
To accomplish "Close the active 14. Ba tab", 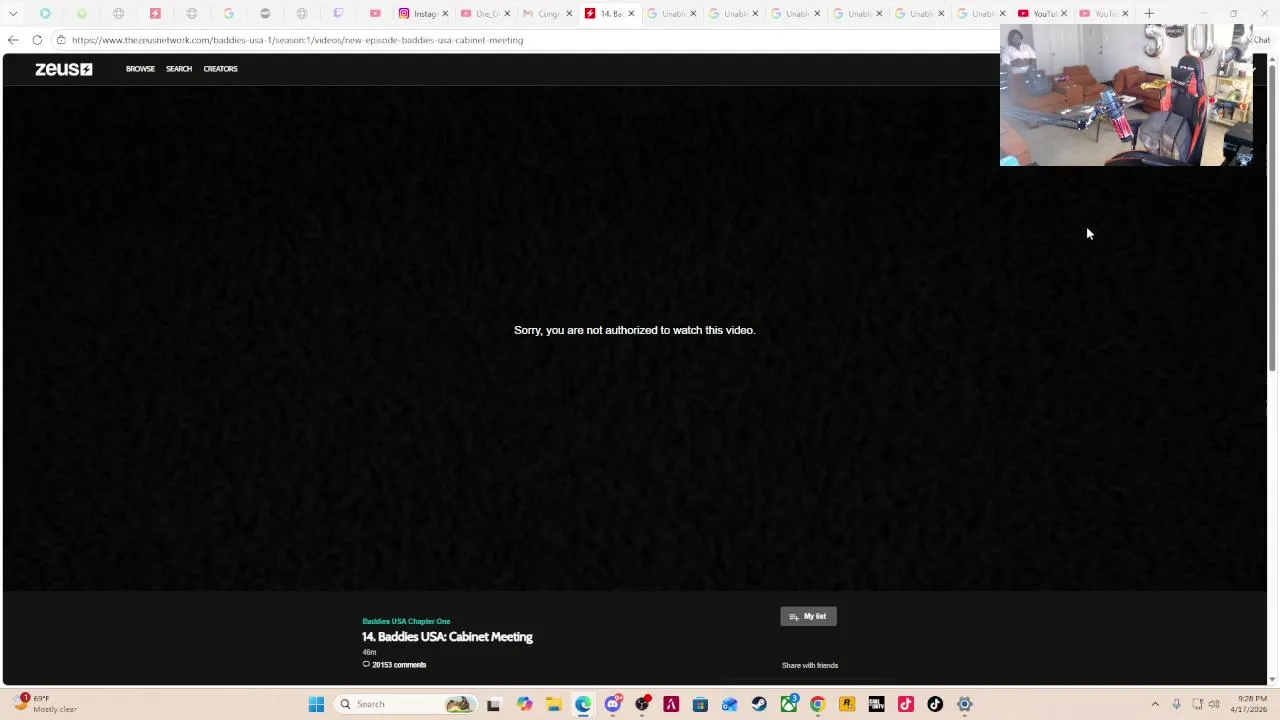I will point(631,14).
